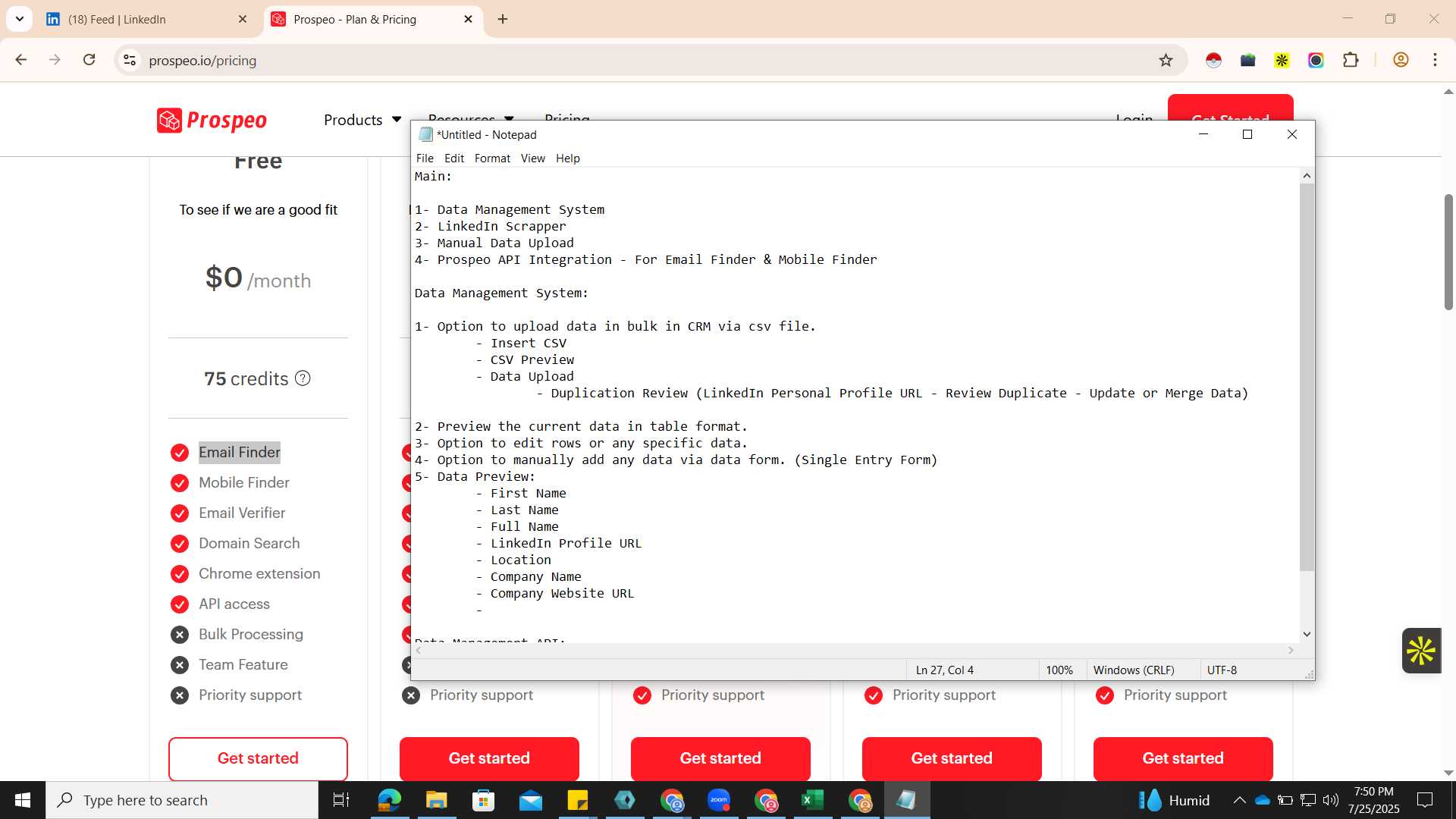Image resolution: width=1456 pixels, height=819 pixels.
Task: Click the Notepad icon in the taskbar
Action: (x=906, y=800)
